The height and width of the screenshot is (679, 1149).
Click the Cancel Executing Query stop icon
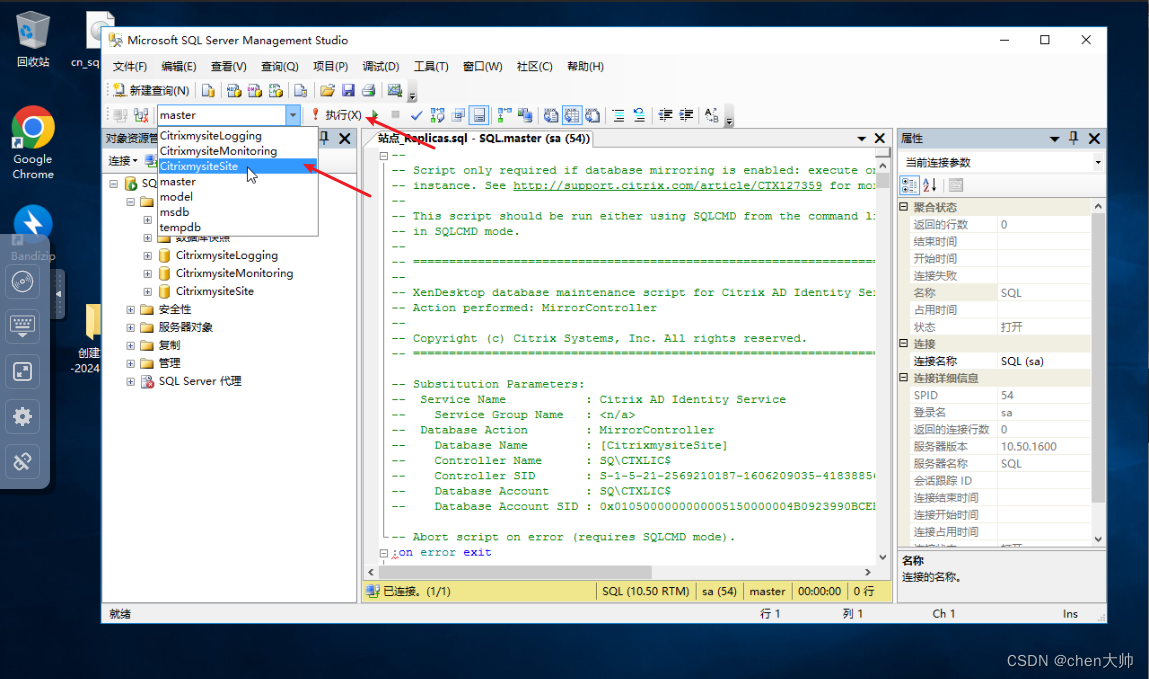tap(396, 115)
